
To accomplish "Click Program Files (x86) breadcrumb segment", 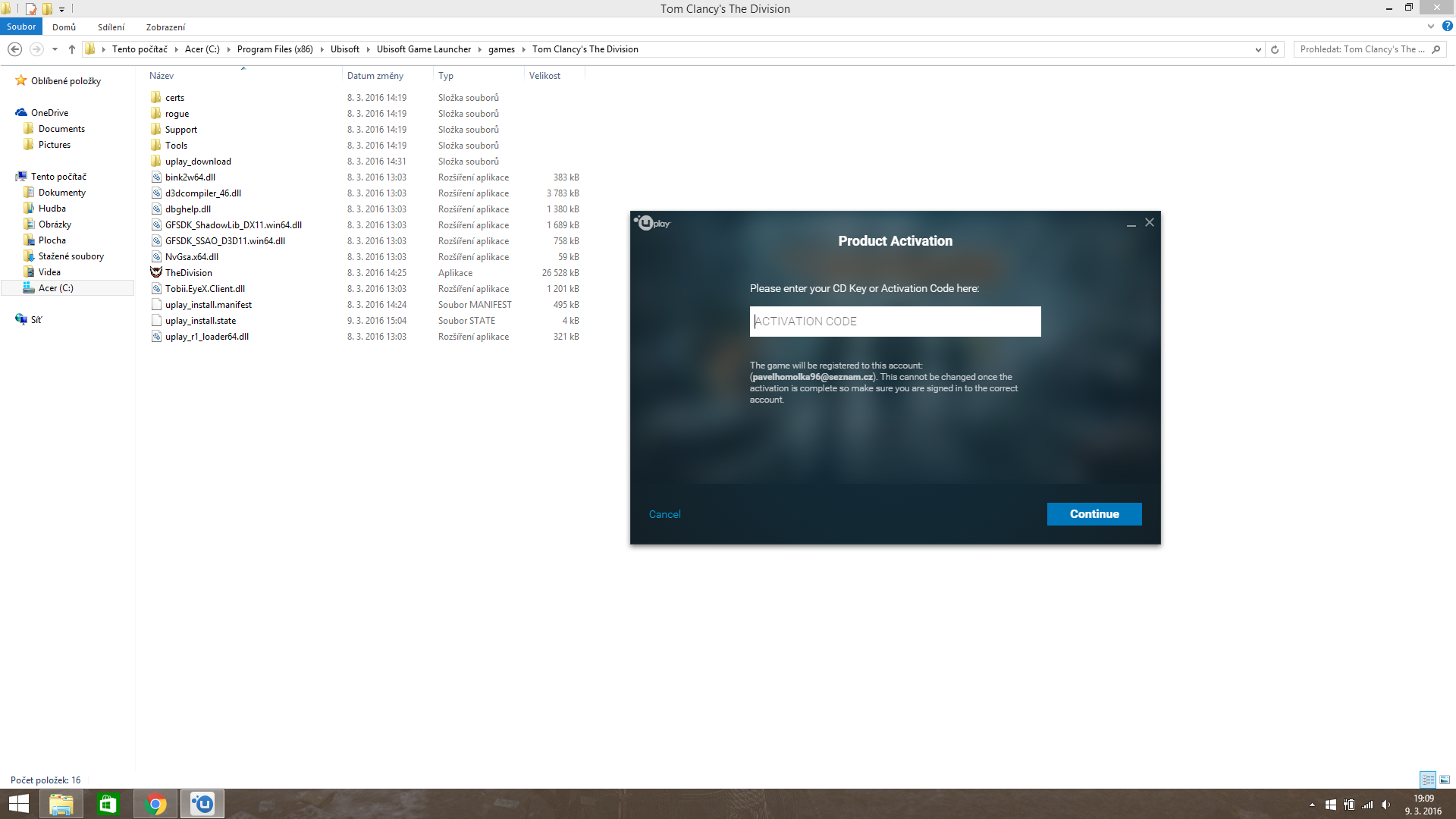I will click(275, 49).
